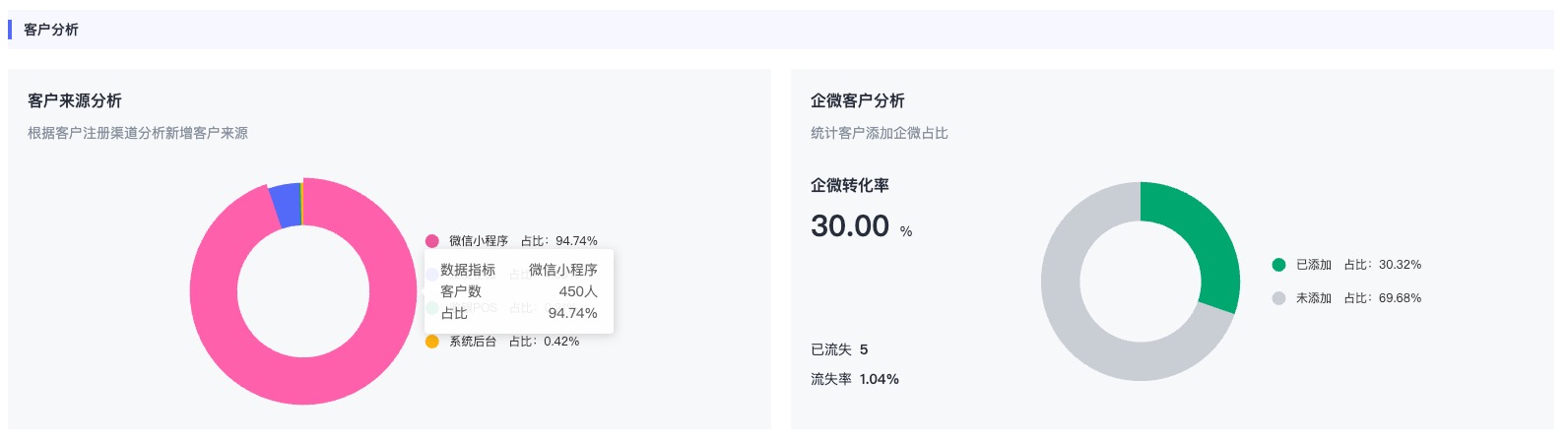Click the 客户分析 section header
This screenshot has width=1568, height=441.
pyautogui.click(x=51, y=30)
